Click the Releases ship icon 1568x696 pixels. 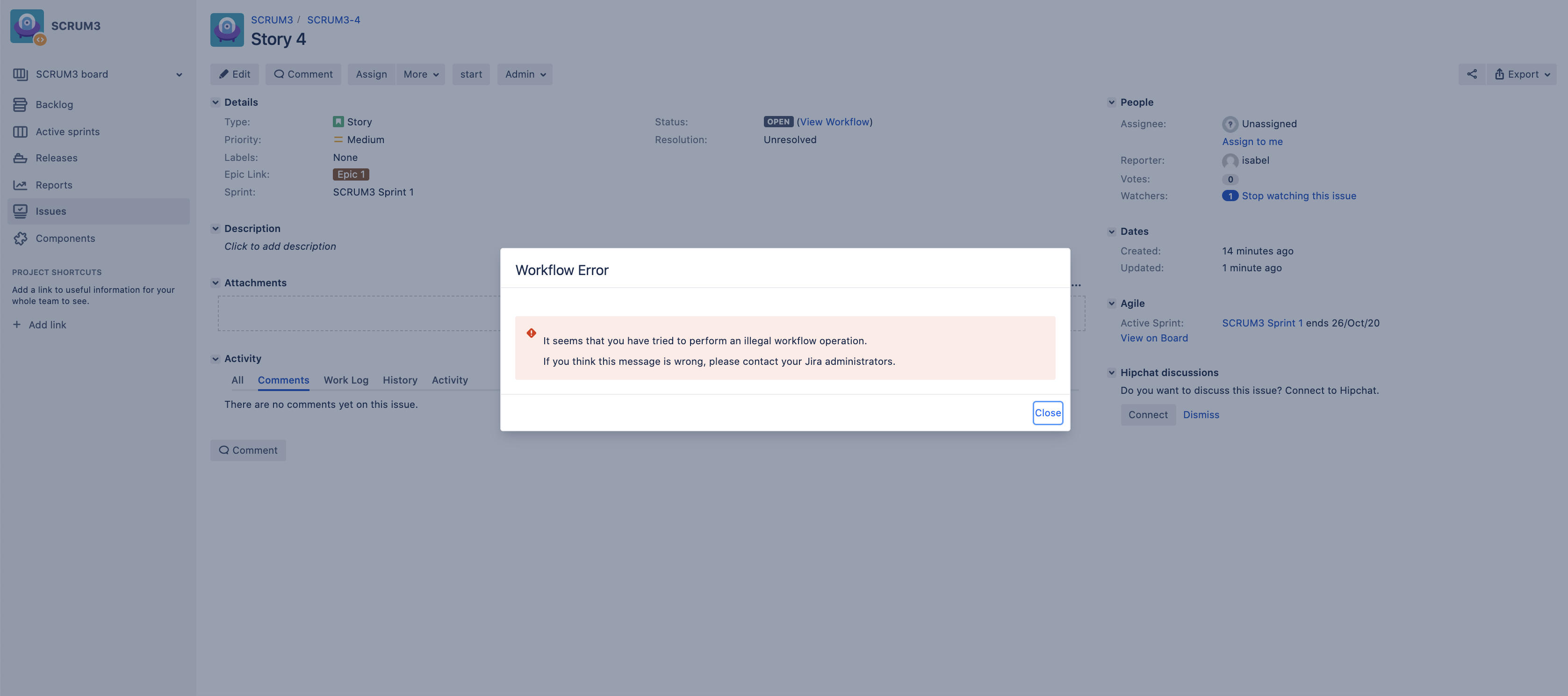pyautogui.click(x=20, y=158)
